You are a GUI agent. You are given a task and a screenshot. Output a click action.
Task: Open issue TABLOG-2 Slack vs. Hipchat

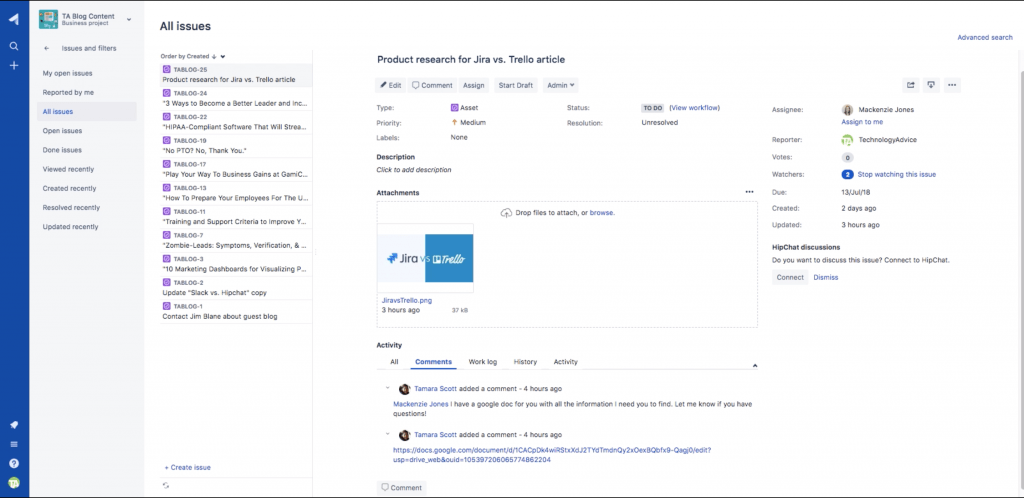[x=236, y=288]
